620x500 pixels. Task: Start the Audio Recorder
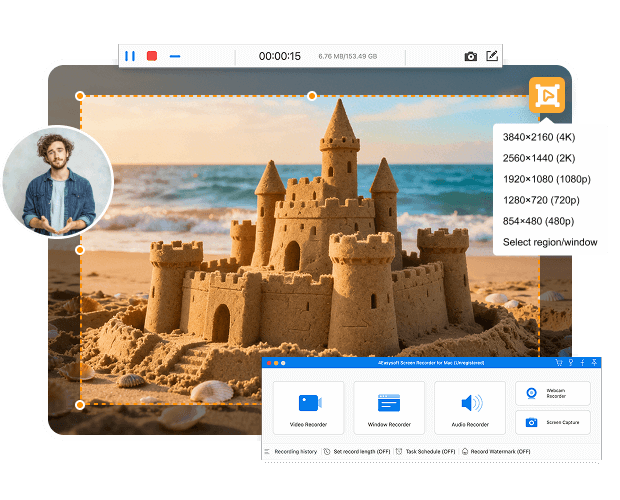coord(470,407)
